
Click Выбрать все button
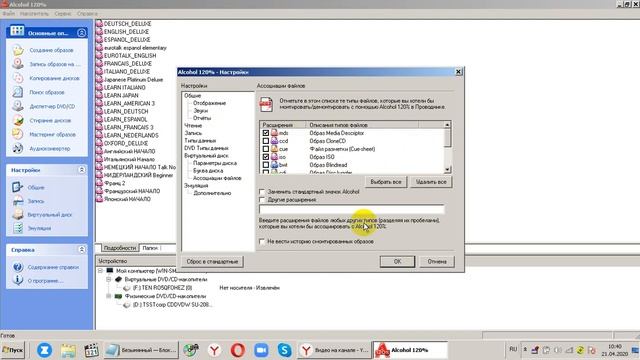(386, 182)
